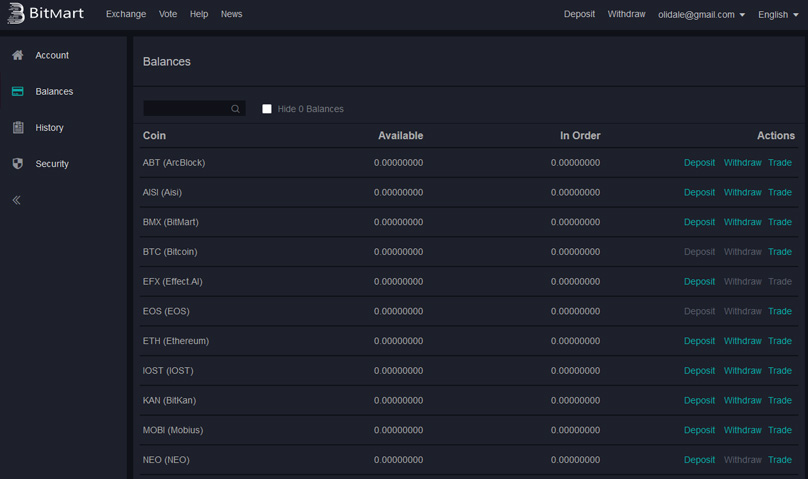
Task: Click Withdraw for AISI (Aisi)
Action: pyautogui.click(x=743, y=192)
